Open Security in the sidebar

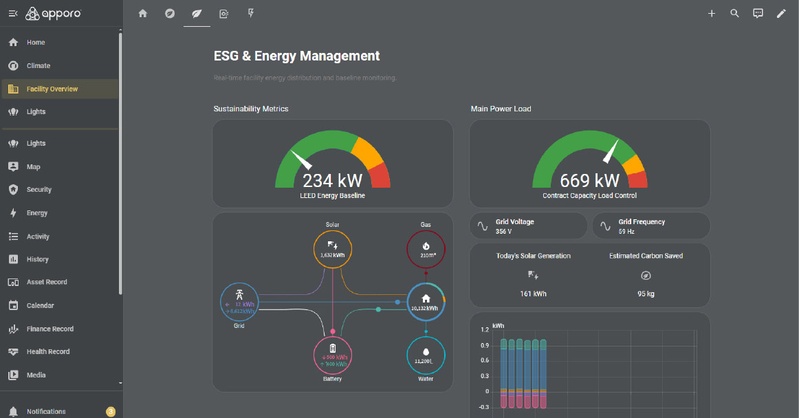click(60, 190)
